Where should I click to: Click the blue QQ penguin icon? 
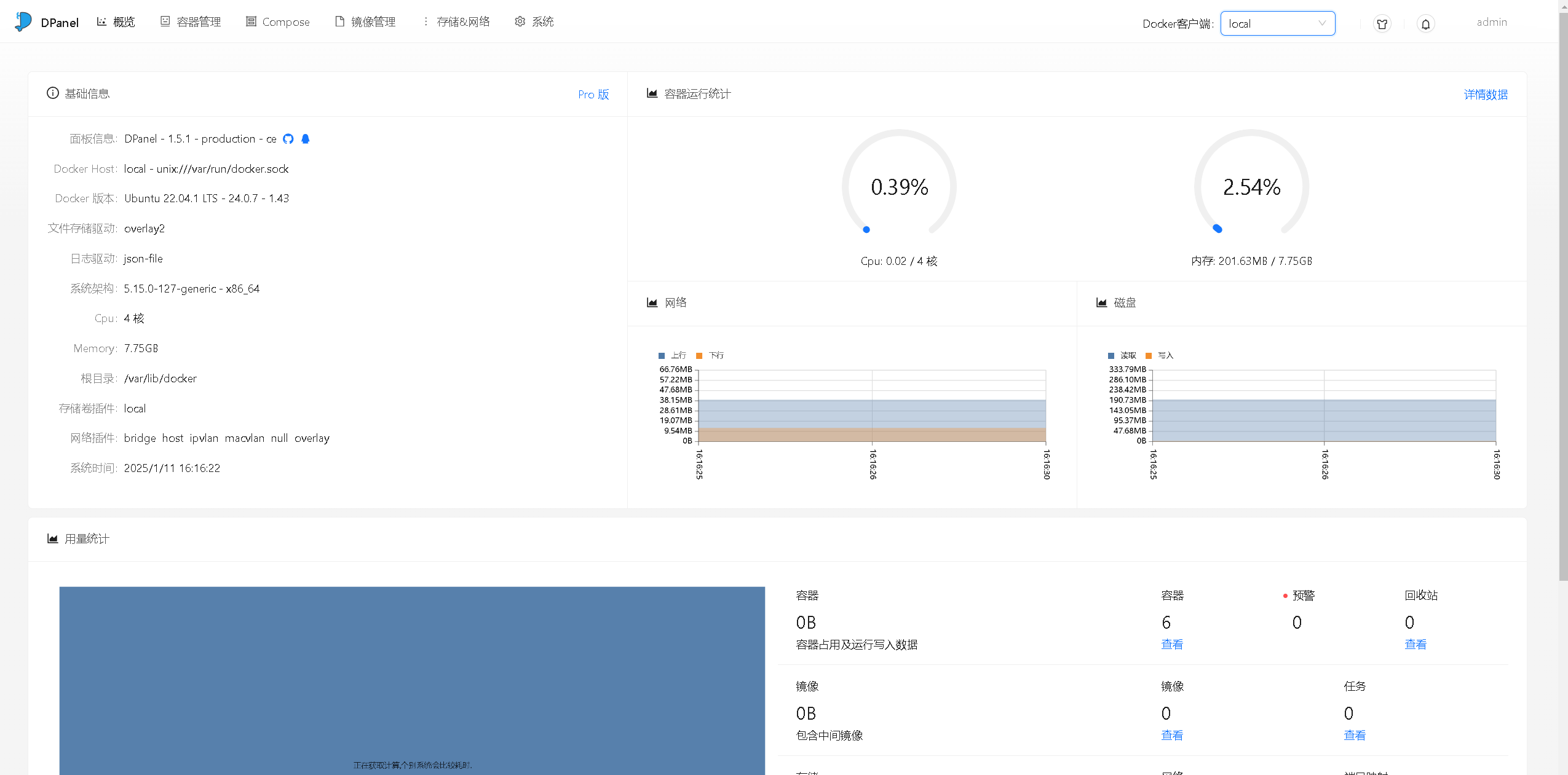tap(305, 139)
